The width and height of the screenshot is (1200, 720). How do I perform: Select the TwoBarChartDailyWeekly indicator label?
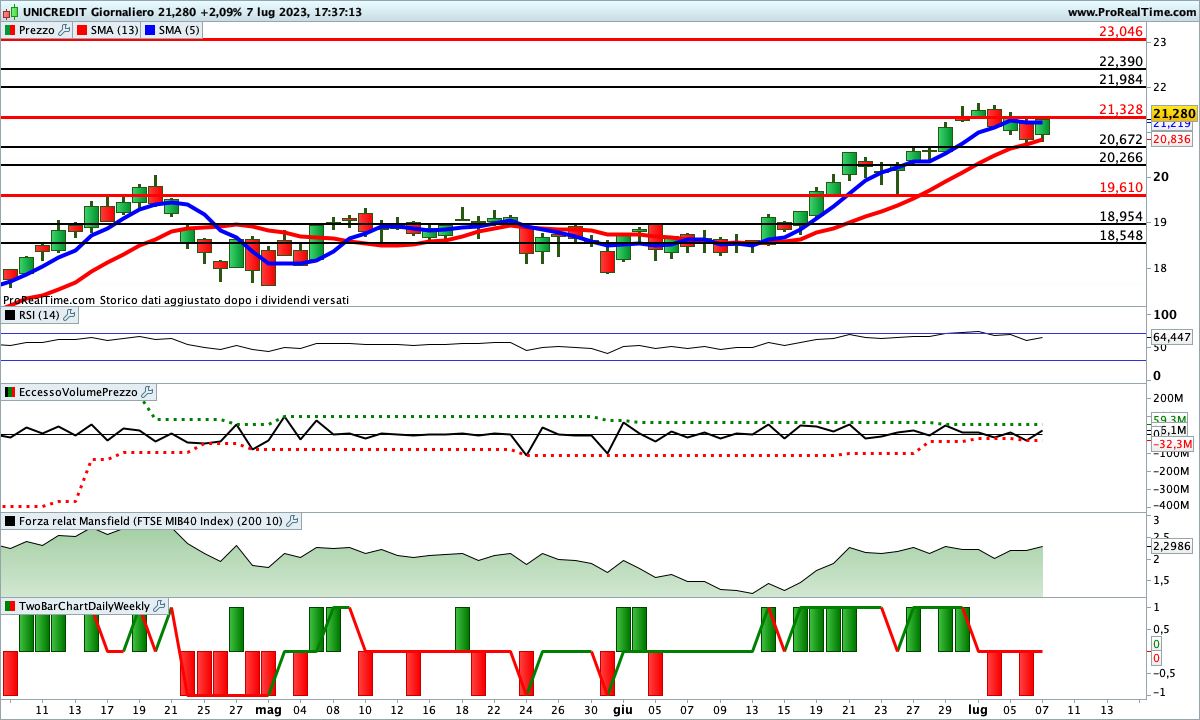[x=85, y=606]
